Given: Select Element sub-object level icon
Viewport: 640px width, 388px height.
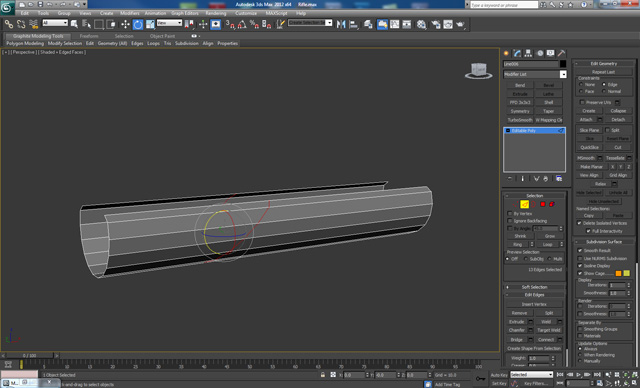Looking at the screenshot, I should (x=552, y=204).
